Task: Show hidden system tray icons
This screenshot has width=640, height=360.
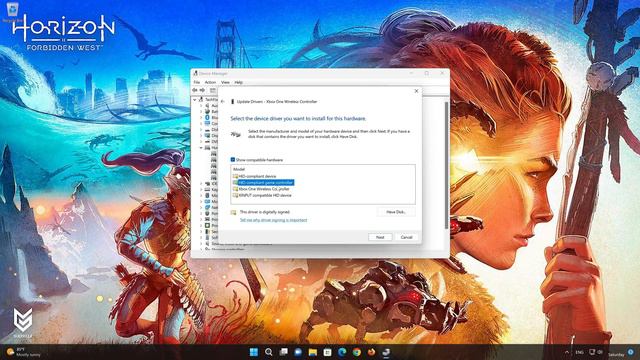Action: [x=567, y=352]
